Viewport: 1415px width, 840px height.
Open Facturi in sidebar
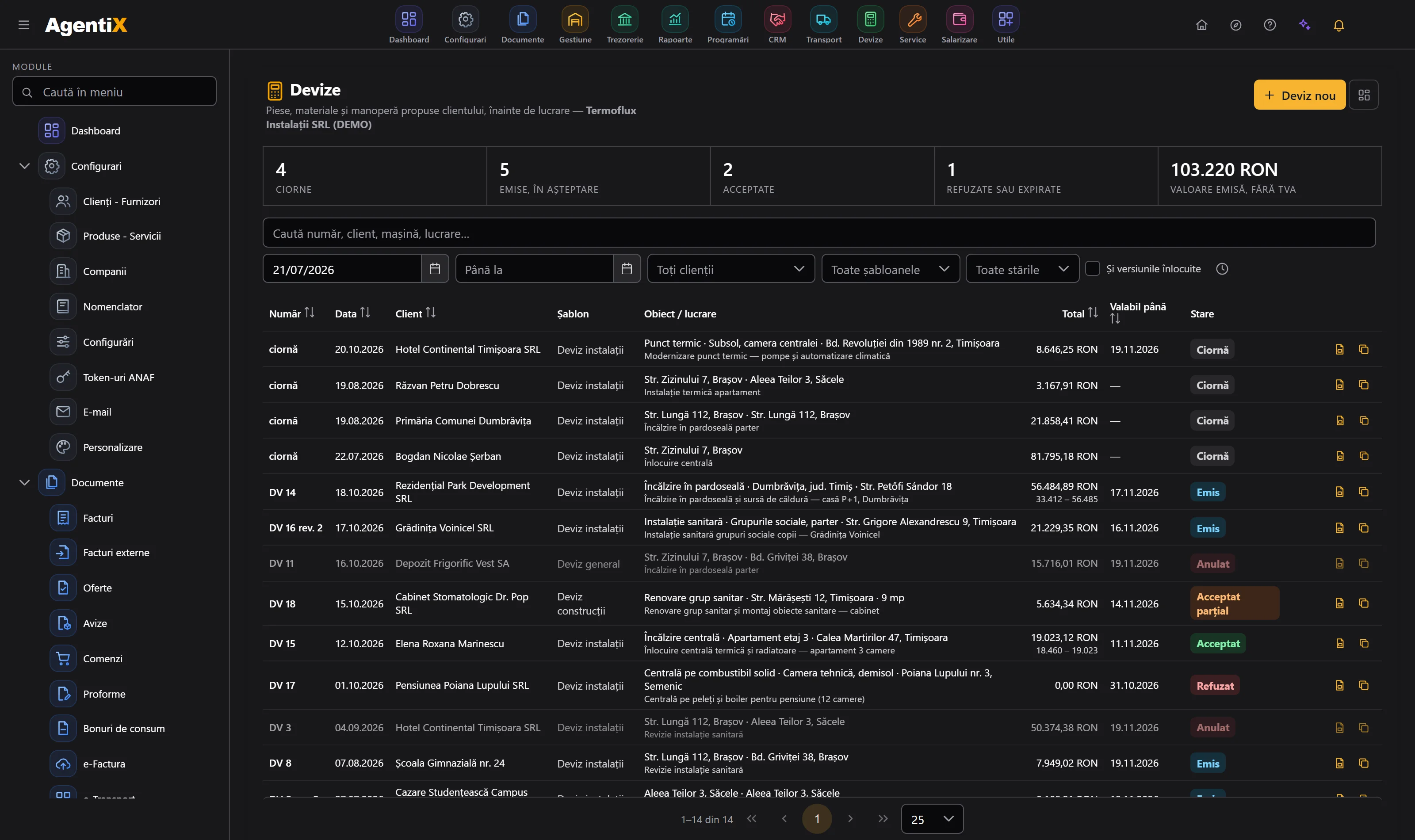pyautogui.click(x=98, y=518)
